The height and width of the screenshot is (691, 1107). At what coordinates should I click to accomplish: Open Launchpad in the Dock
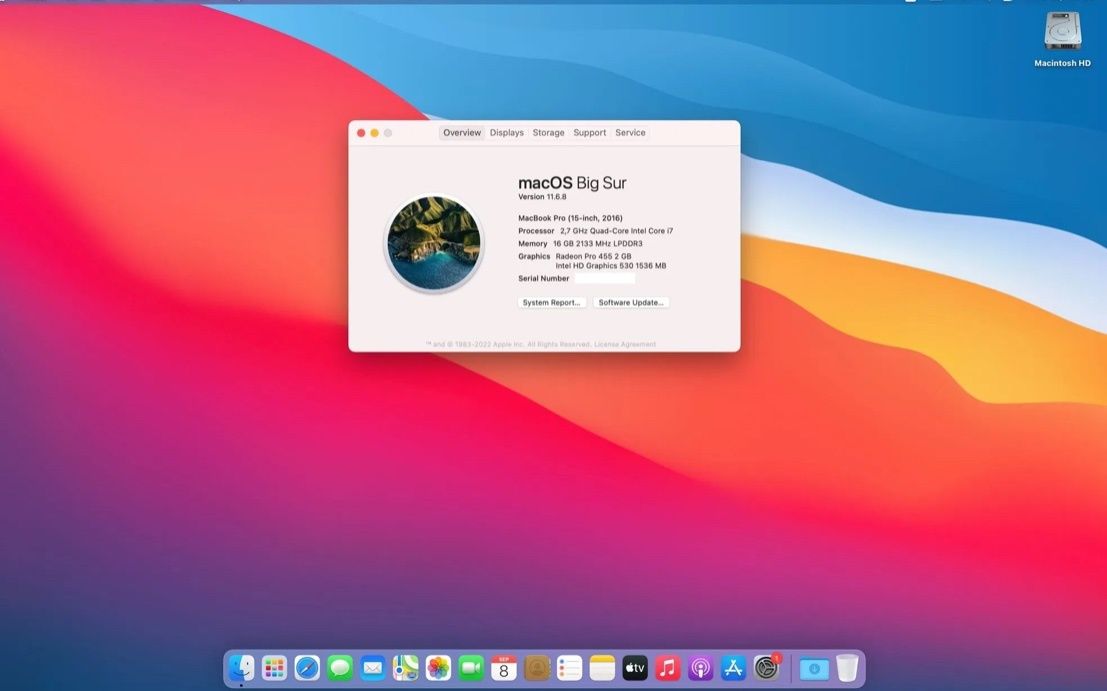pyautogui.click(x=274, y=667)
